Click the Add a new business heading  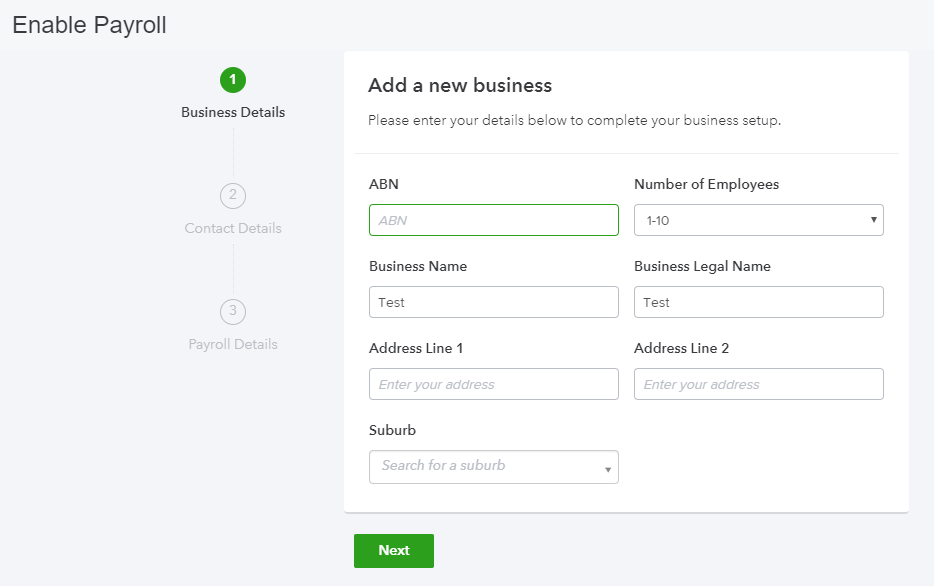(x=460, y=86)
